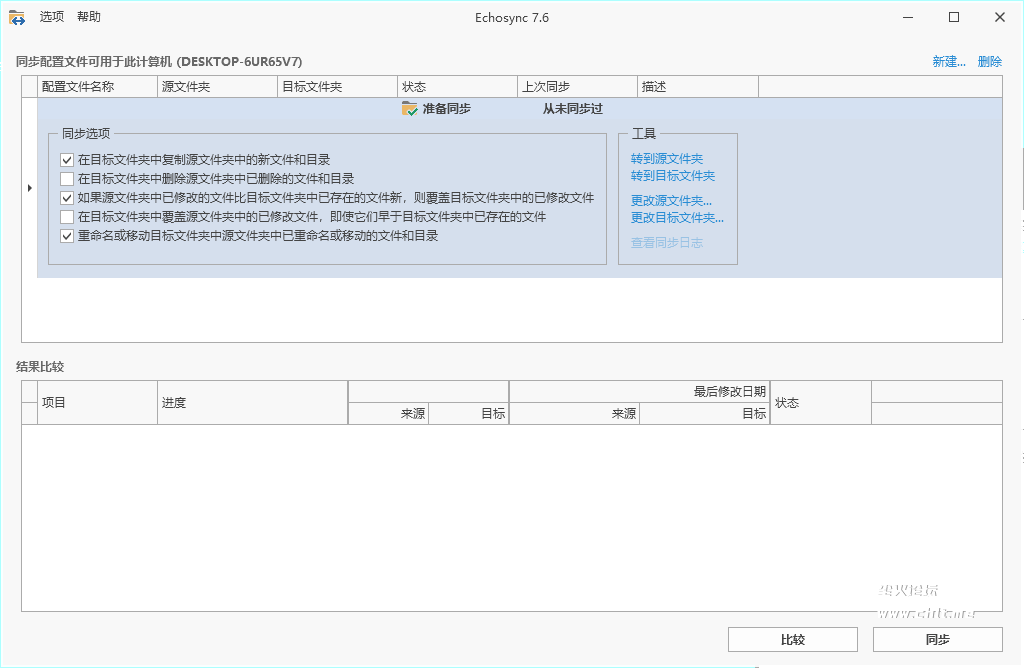Click the Echosync app icon in title bar
Screen dimensions: 1024x668
click(x=17, y=17)
